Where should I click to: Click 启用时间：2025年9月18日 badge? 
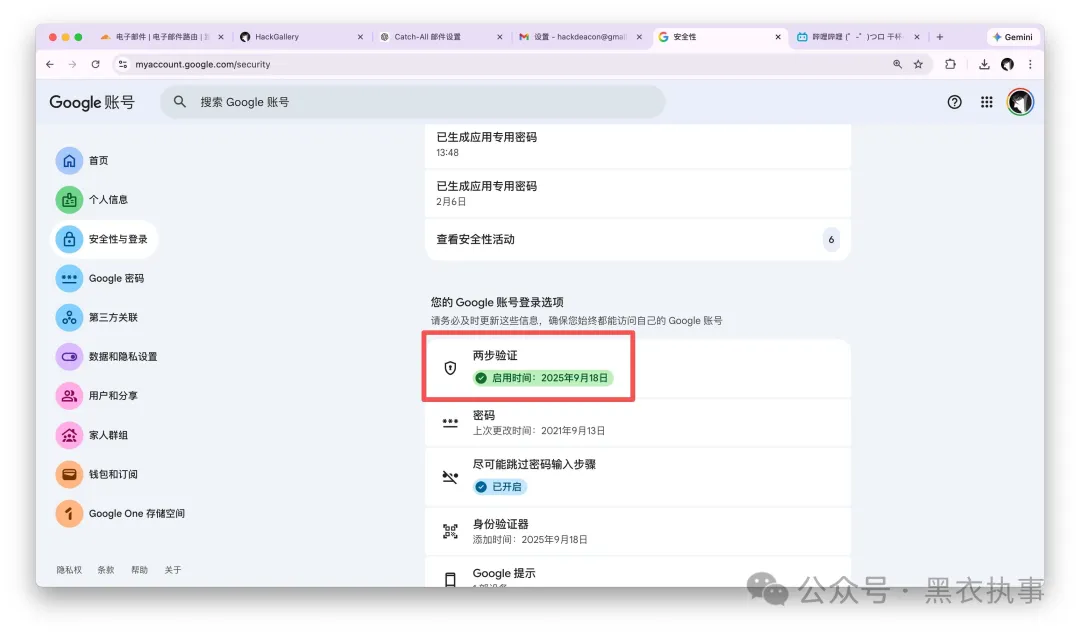[x=543, y=378]
